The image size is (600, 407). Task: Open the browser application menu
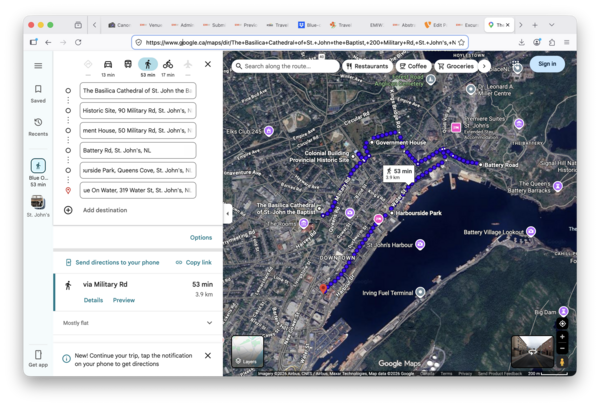tap(567, 42)
